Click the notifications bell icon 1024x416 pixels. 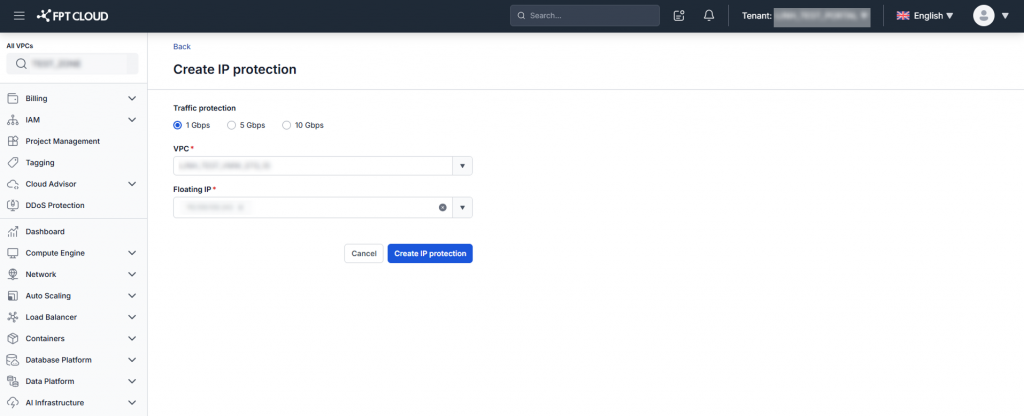[x=709, y=16]
